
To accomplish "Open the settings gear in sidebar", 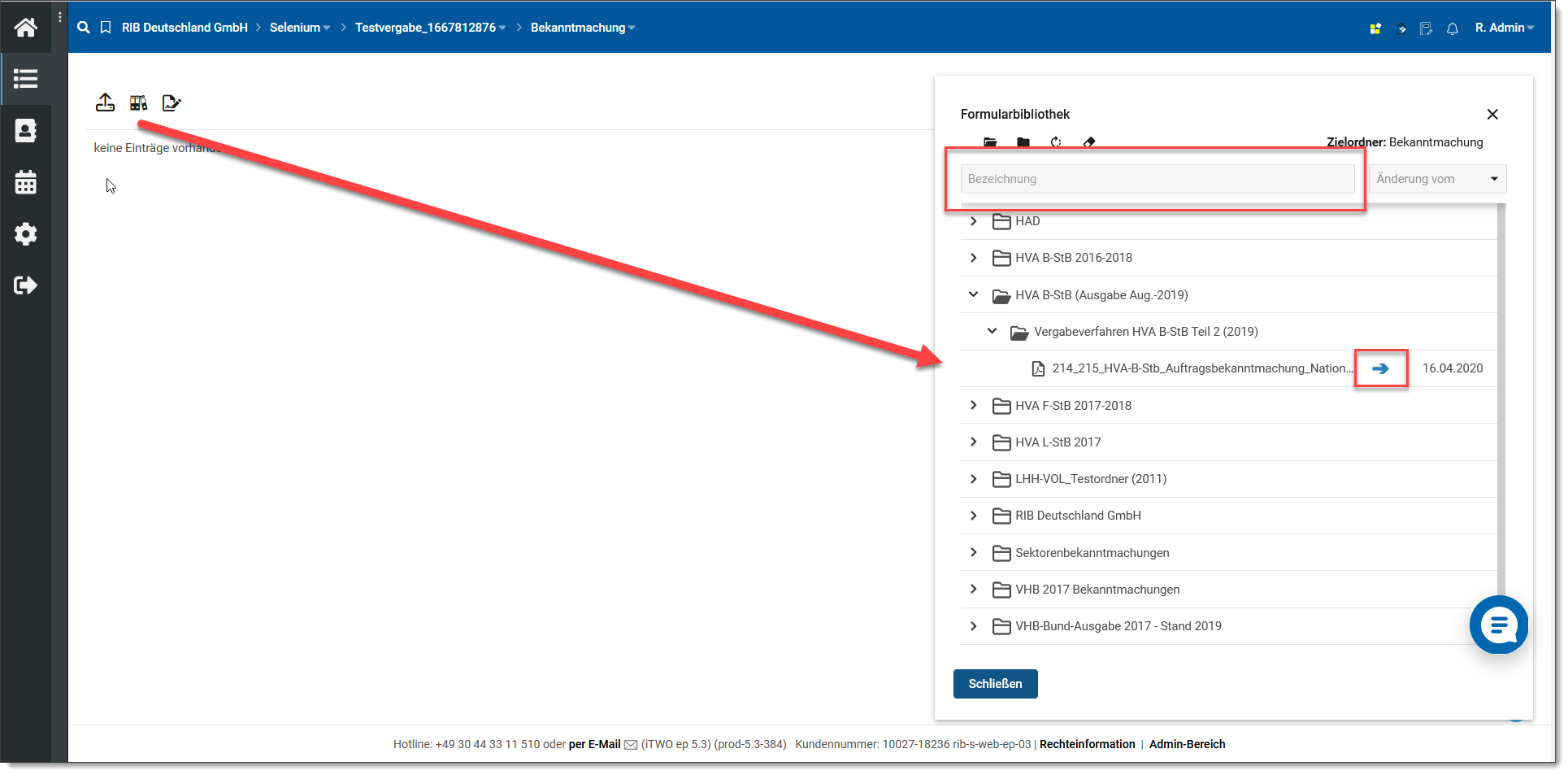I will click(25, 234).
